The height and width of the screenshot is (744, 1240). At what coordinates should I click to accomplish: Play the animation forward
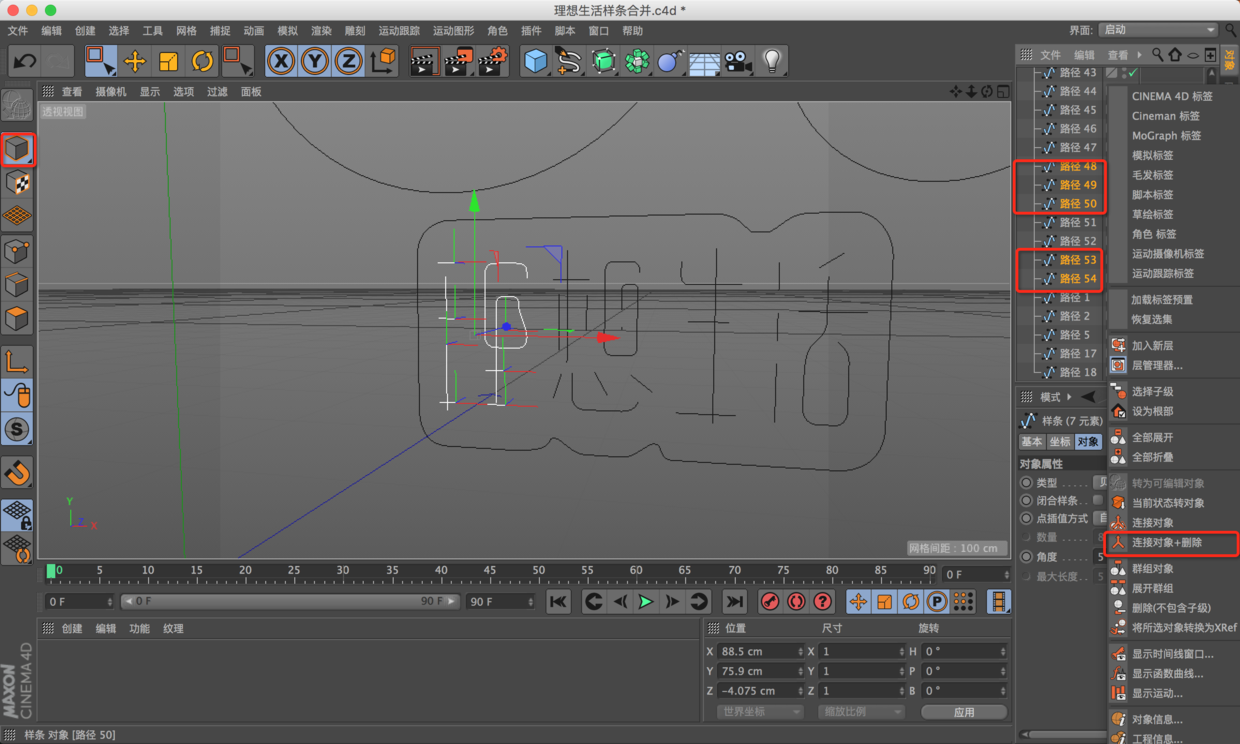click(646, 601)
